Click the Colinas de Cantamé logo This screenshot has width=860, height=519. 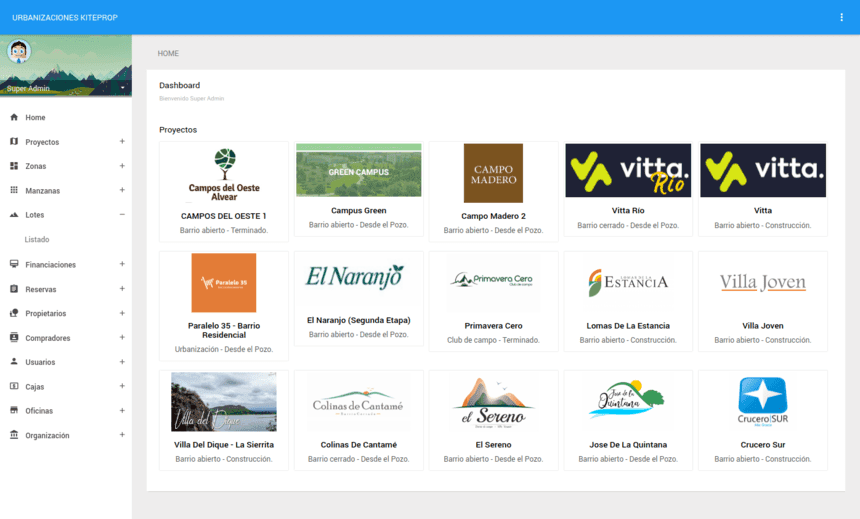tap(359, 404)
